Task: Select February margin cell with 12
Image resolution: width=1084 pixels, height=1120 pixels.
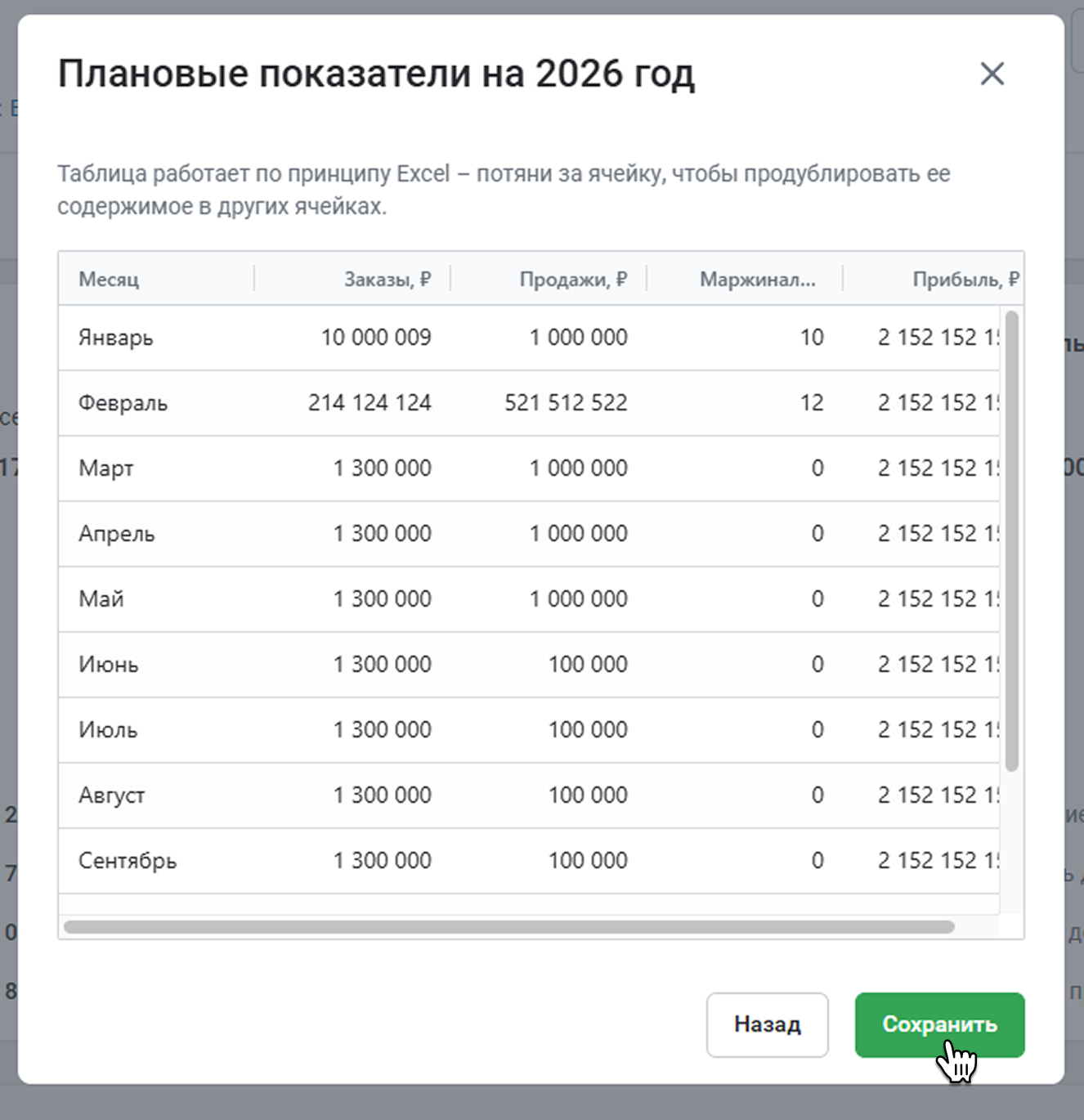Action: pos(811,403)
